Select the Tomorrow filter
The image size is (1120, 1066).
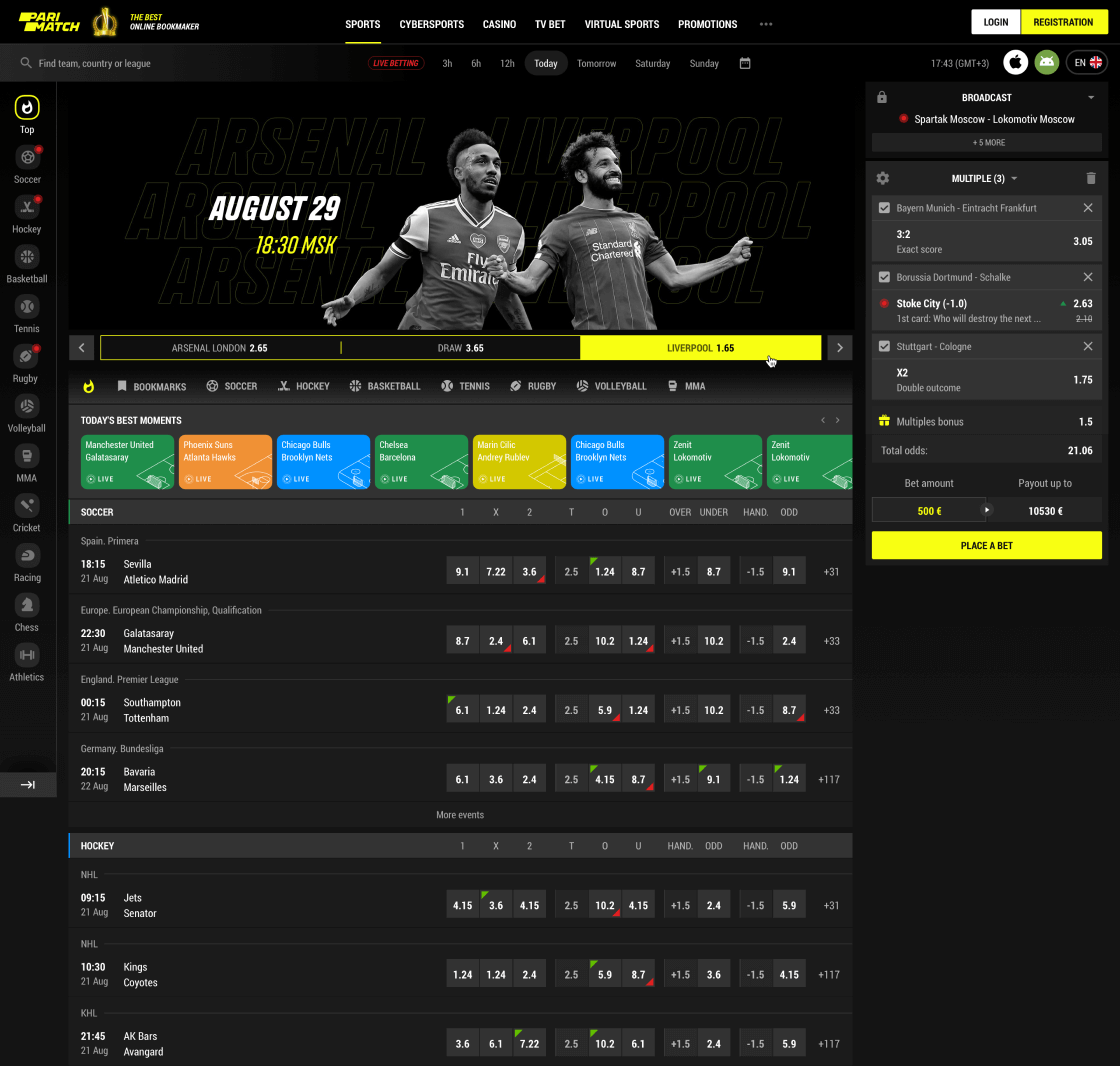click(x=596, y=63)
